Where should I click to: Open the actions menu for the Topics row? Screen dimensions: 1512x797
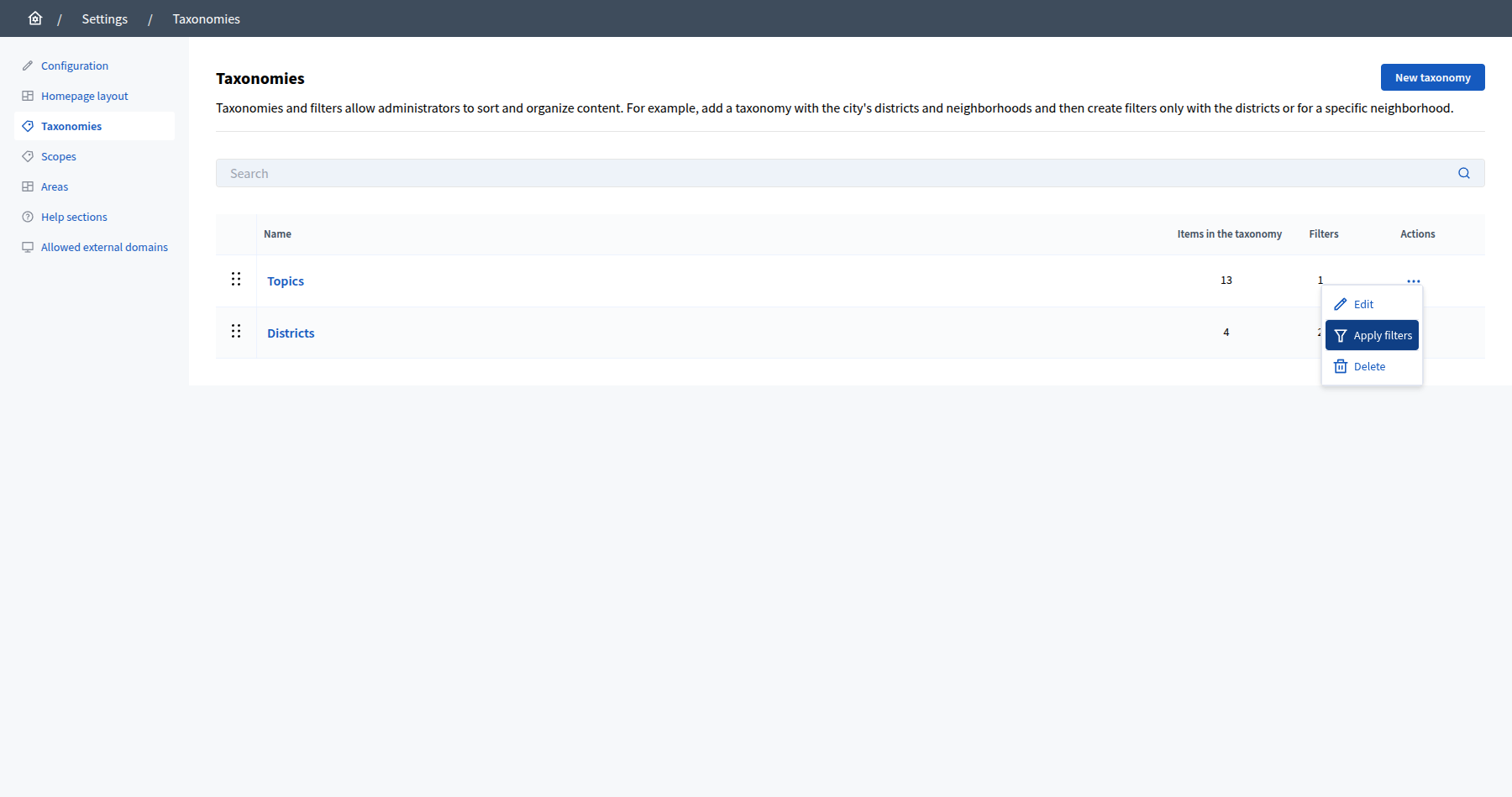tap(1414, 281)
